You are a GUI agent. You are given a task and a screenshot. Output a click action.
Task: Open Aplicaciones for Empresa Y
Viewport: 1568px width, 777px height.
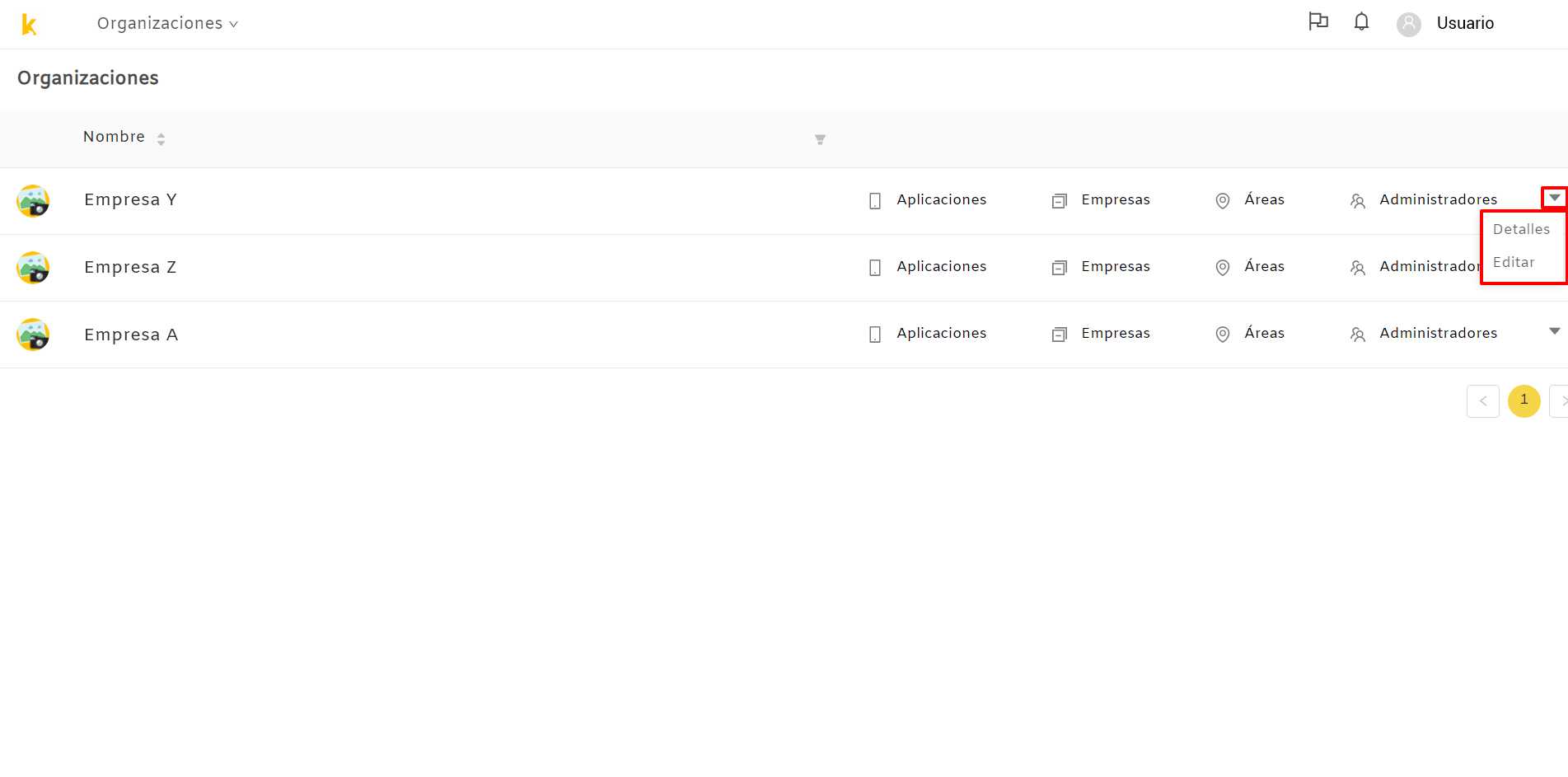tap(928, 200)
